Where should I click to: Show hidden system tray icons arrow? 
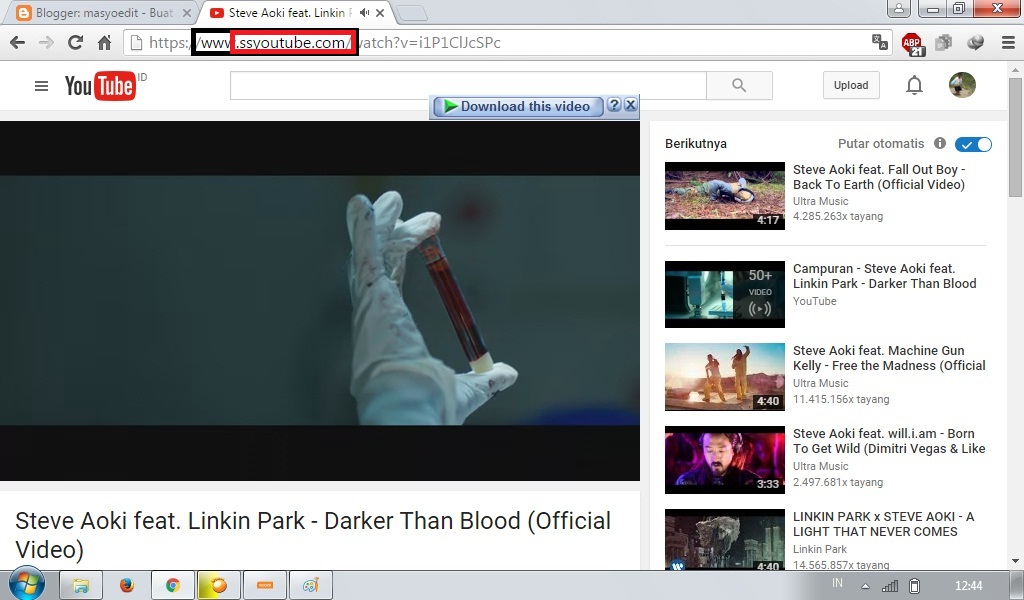tap(865, 585)
